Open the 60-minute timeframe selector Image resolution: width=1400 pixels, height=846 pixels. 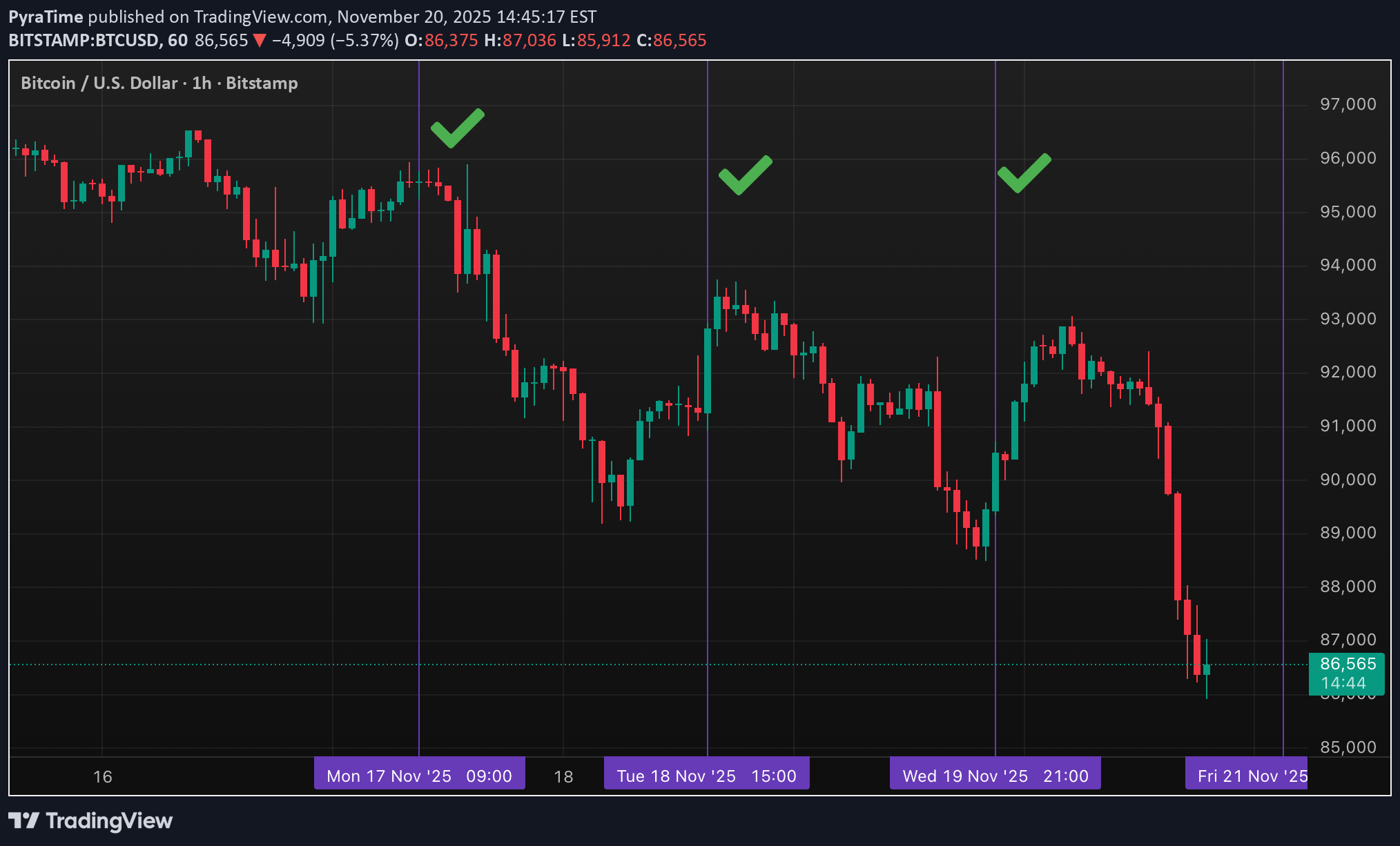coord(177,40)
